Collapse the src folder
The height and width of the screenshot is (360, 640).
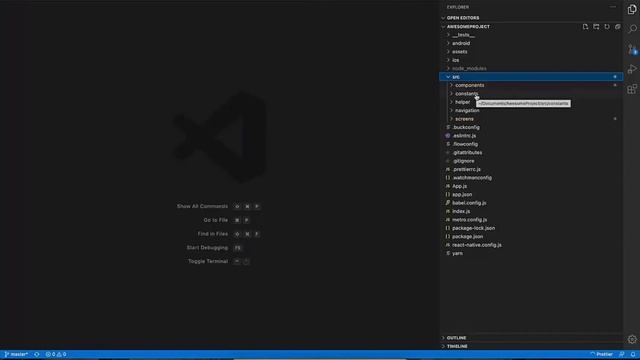(x=531, y=77)
